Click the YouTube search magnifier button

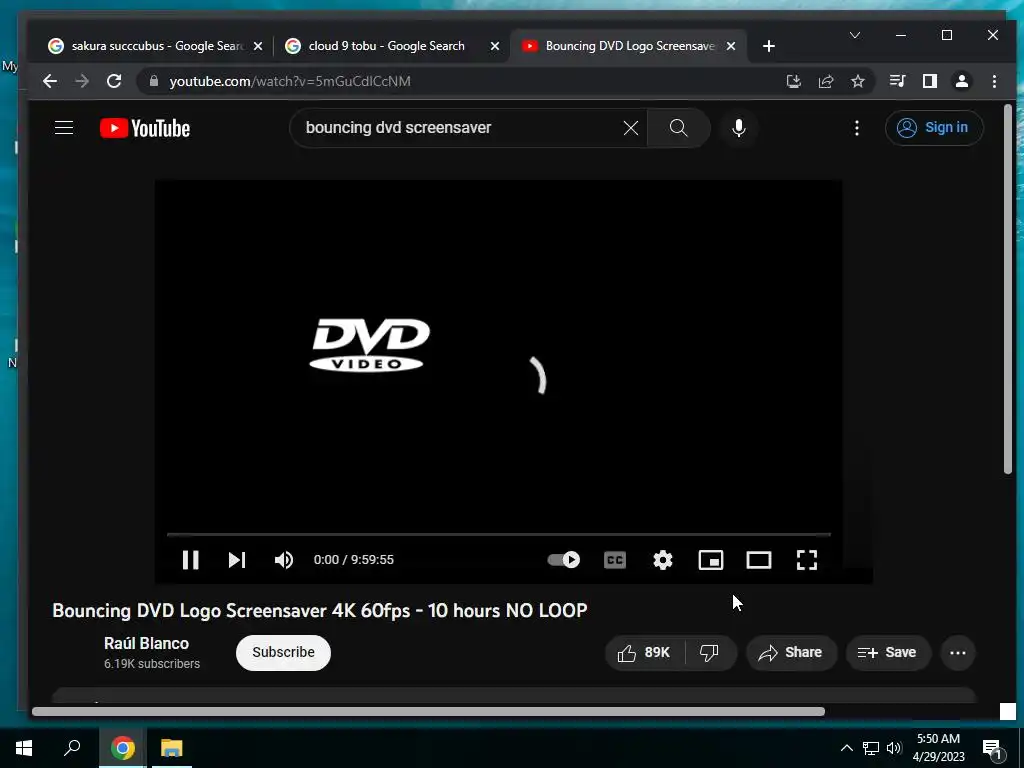tap(679, 127)
